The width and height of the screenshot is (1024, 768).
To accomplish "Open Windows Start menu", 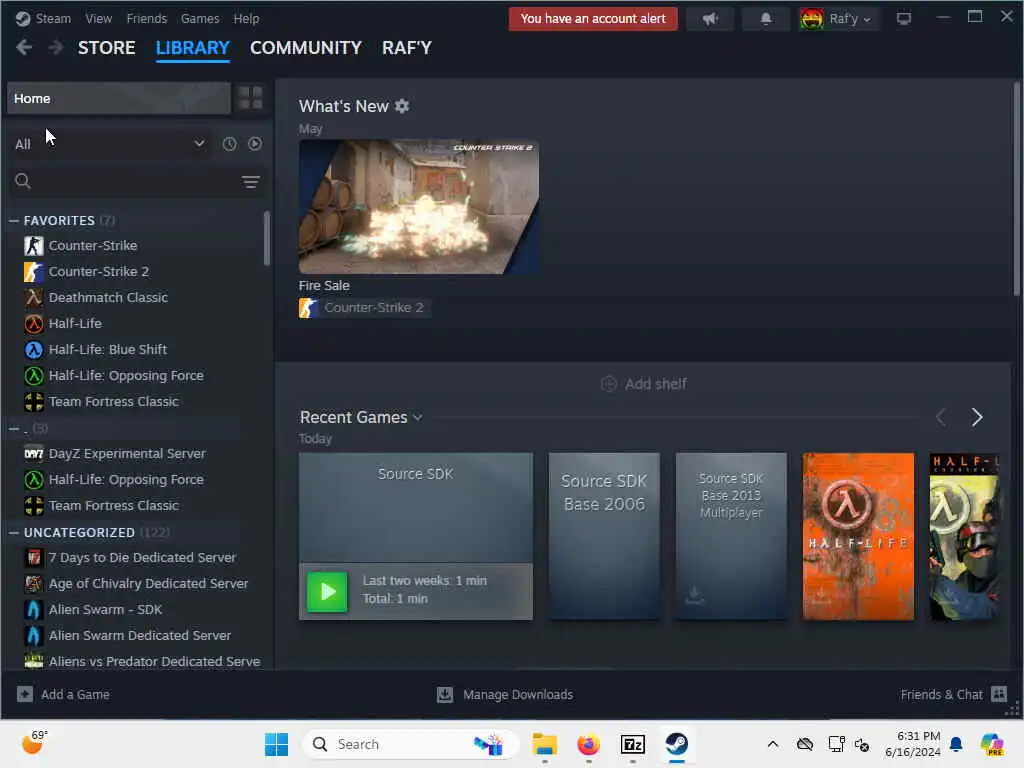I will pos(276,744).
